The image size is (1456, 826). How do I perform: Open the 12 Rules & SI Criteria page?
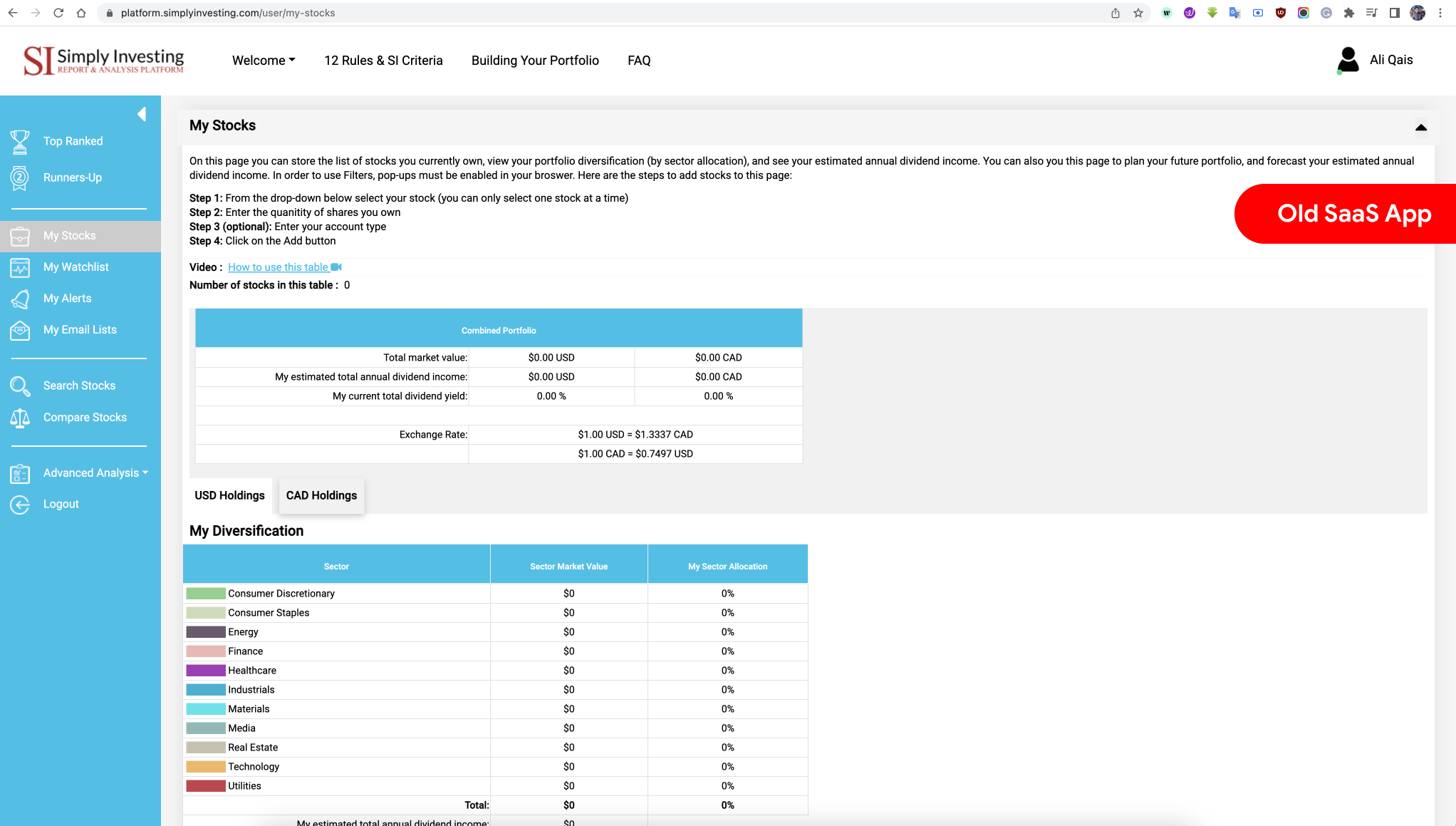point(383,61)
